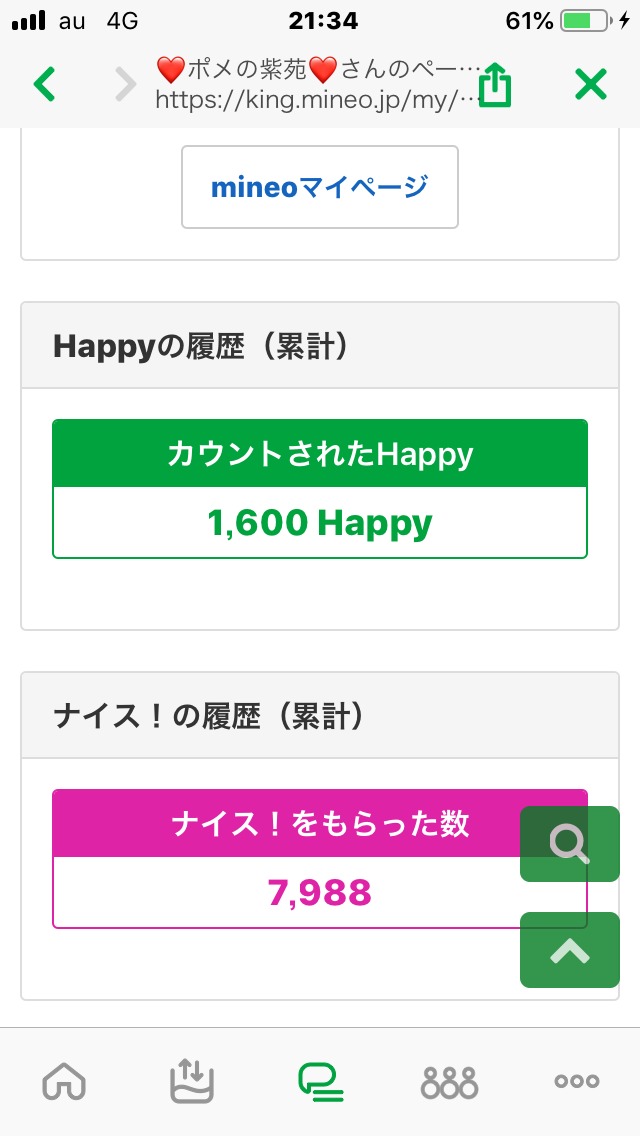Open the data transfer tank tab
640x1136 pixels.
tap(192, 1081)
